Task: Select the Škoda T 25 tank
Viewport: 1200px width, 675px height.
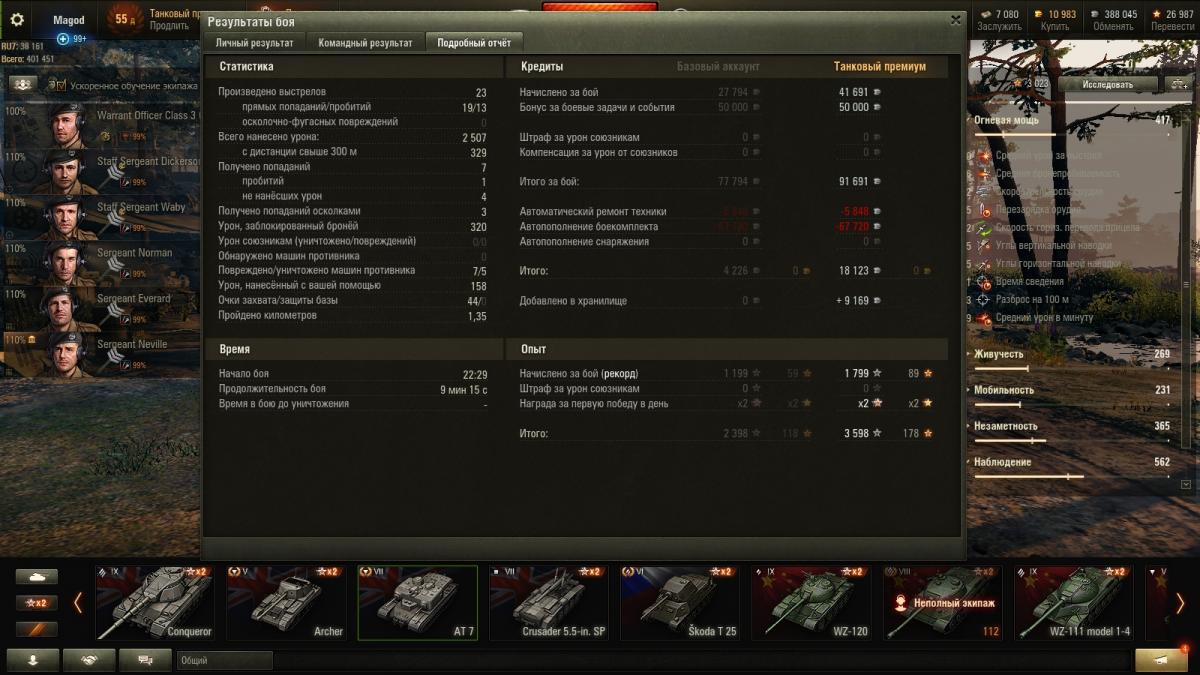Action: tap(680, 603)
